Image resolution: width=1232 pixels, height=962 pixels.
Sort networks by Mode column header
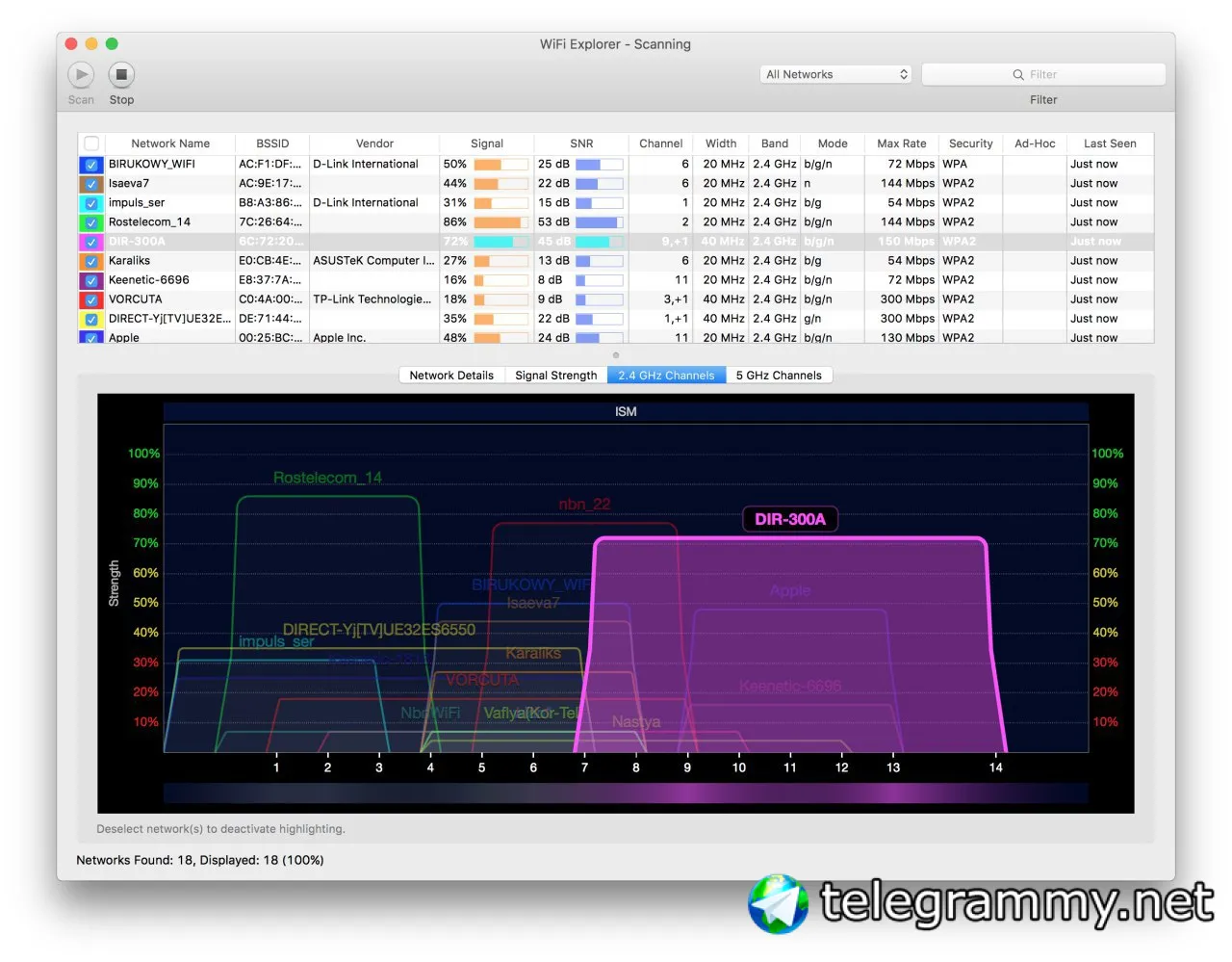833,143
